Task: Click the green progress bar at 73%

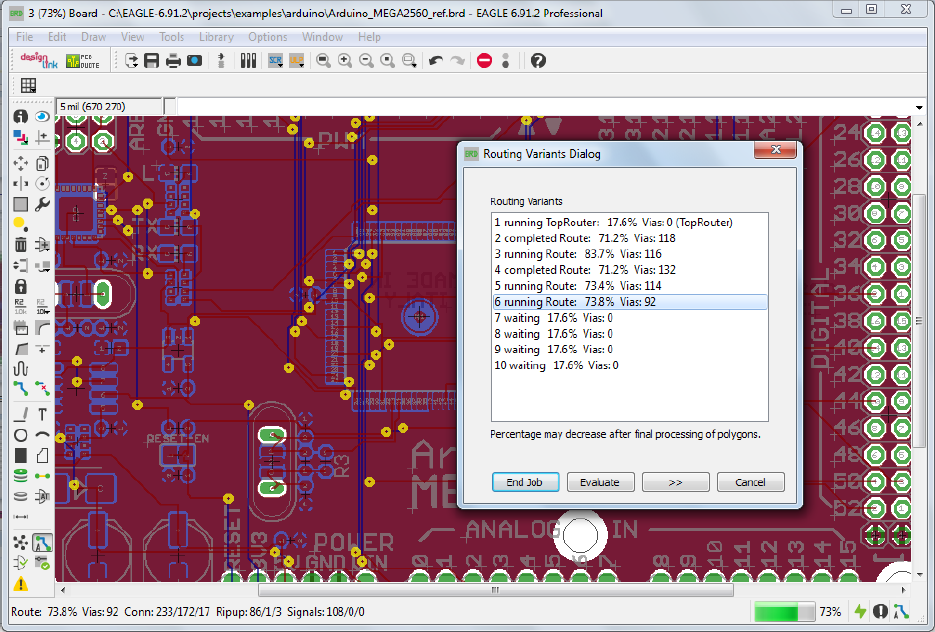Action: (784, 612)
